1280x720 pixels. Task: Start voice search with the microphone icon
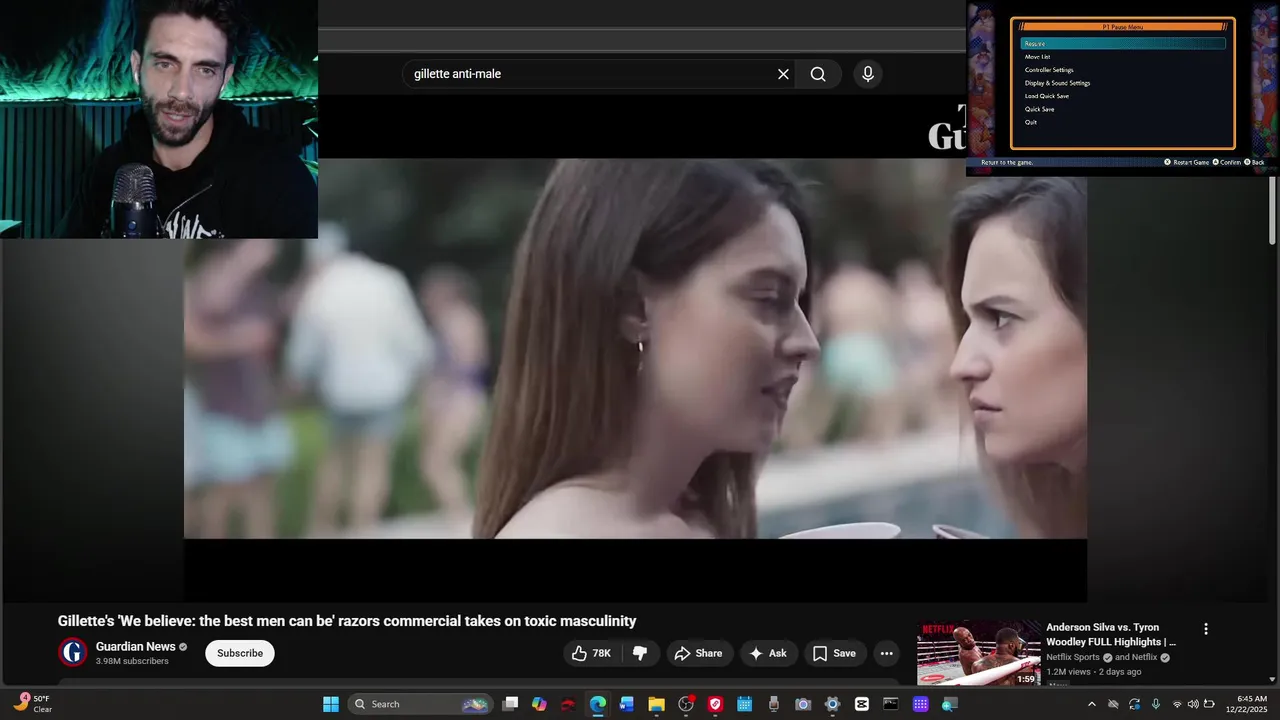(867, 74)
